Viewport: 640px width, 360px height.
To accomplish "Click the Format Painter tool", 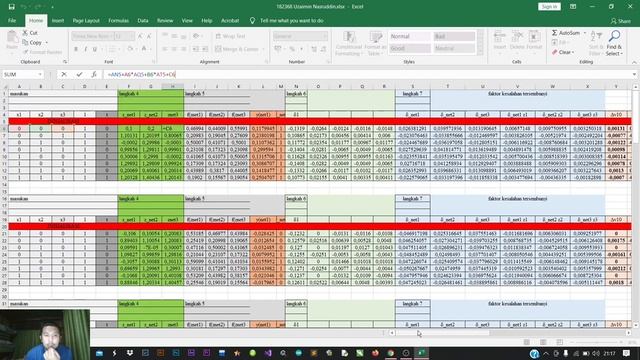I will point(42,52).
